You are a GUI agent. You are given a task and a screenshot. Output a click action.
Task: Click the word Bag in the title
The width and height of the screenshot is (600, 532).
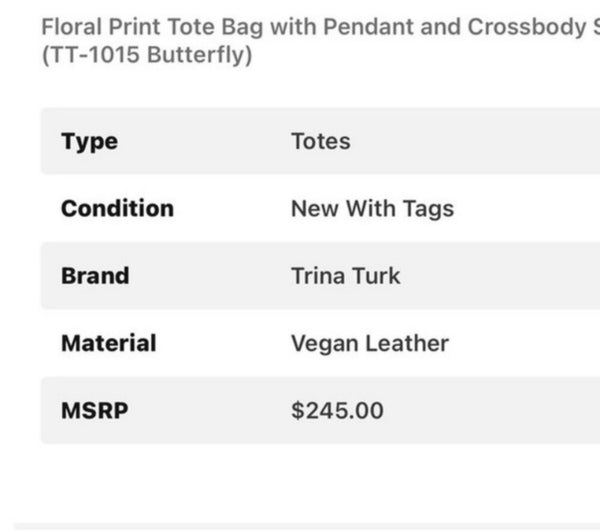[x=243, y=28]
